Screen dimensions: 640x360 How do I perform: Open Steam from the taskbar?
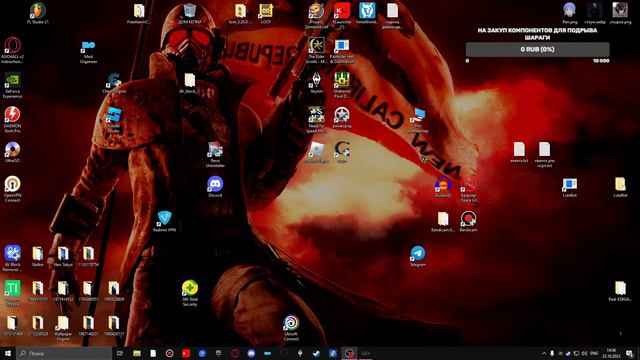coord(316,353)
